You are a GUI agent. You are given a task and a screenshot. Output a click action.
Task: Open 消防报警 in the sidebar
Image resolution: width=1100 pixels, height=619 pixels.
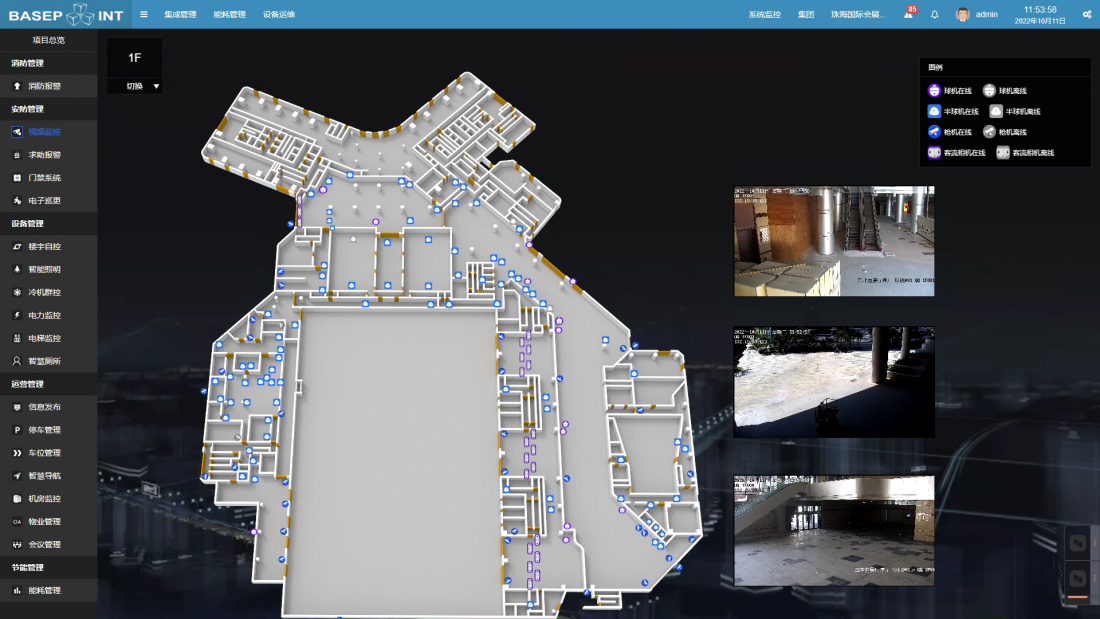pos(44,86)
